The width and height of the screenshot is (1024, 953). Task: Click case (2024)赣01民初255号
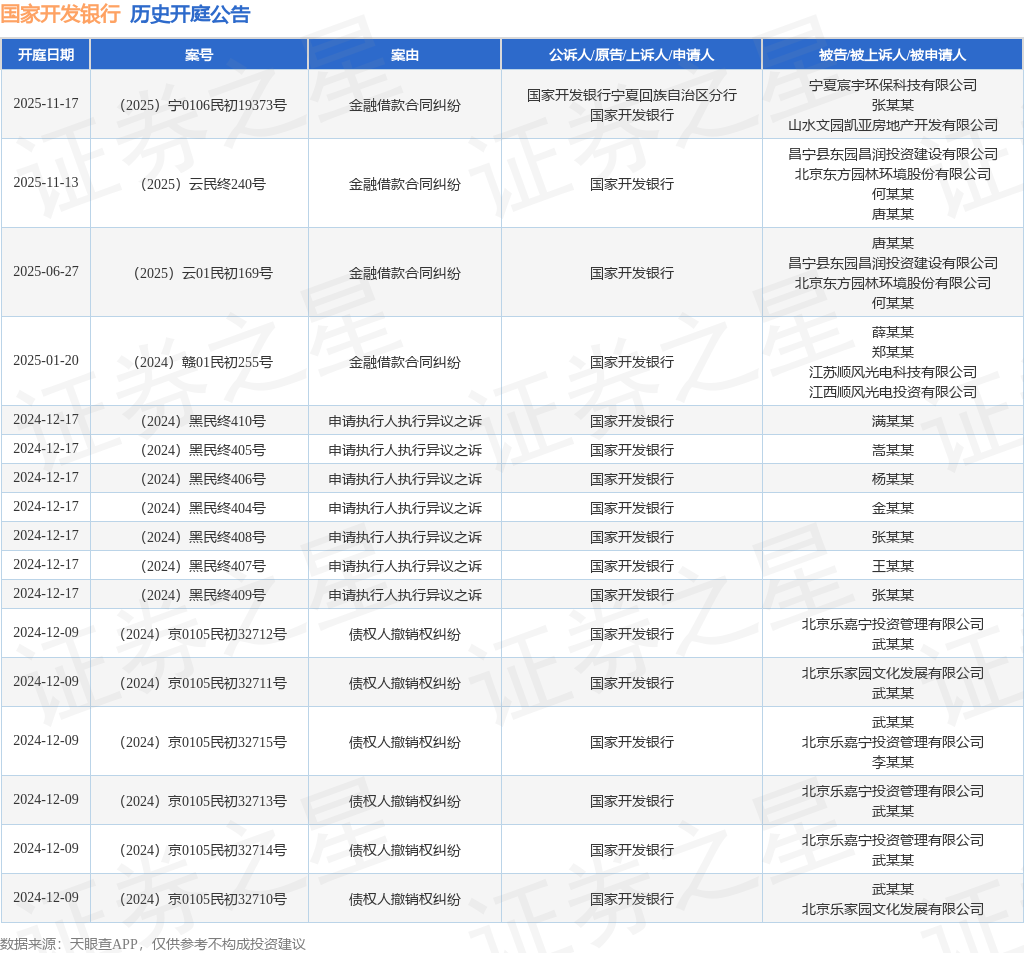click(199, 362)
